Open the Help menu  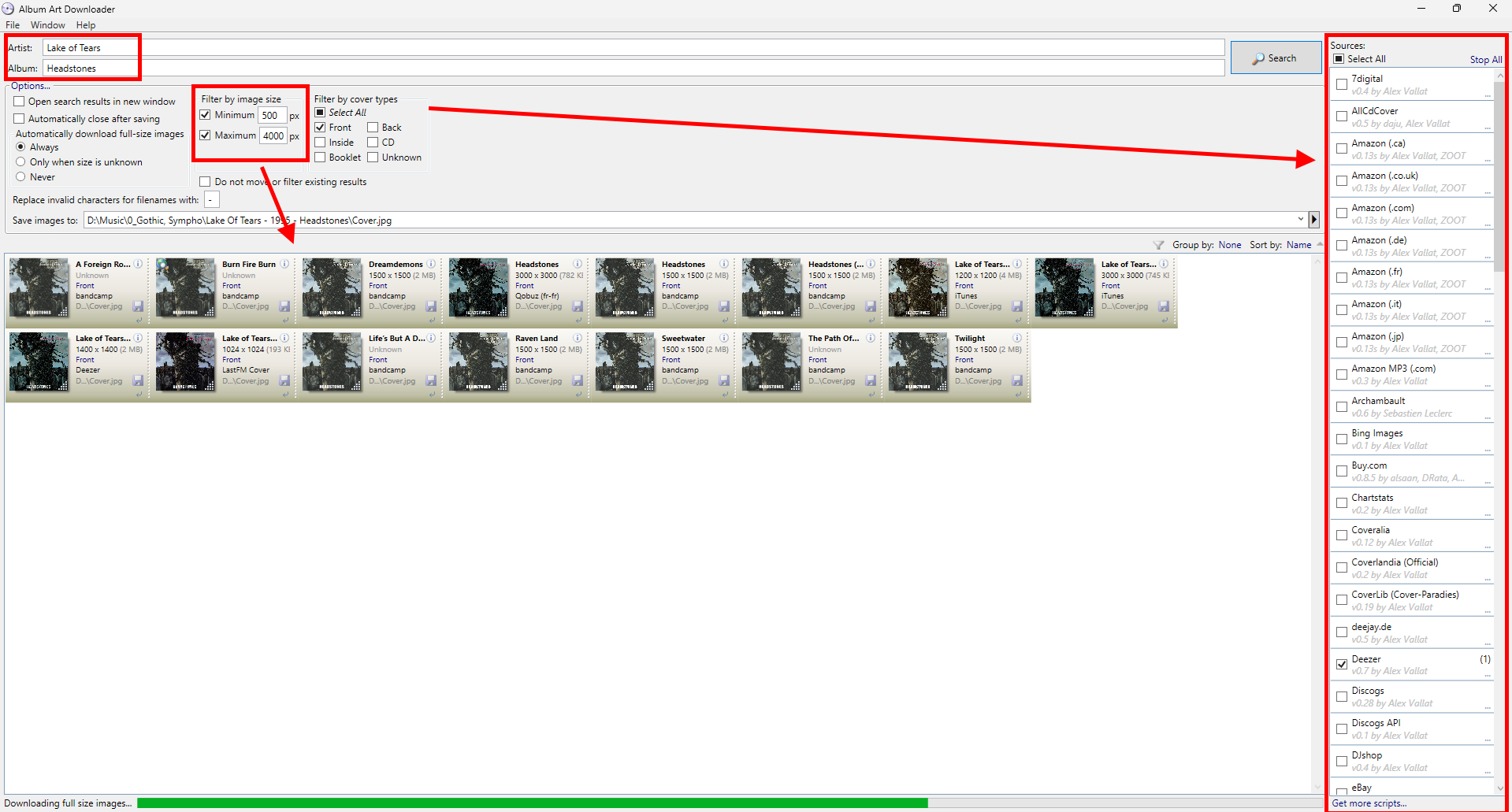(86, 25)
